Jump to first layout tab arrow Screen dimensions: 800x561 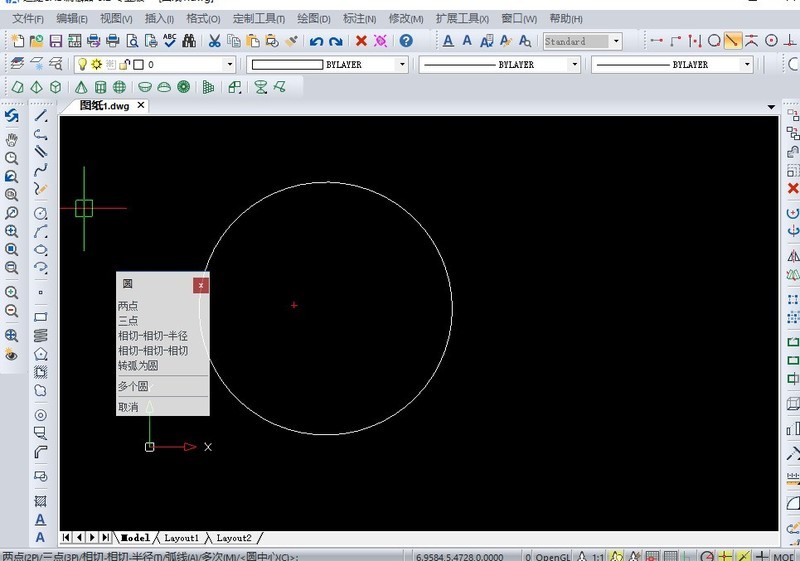66,538
